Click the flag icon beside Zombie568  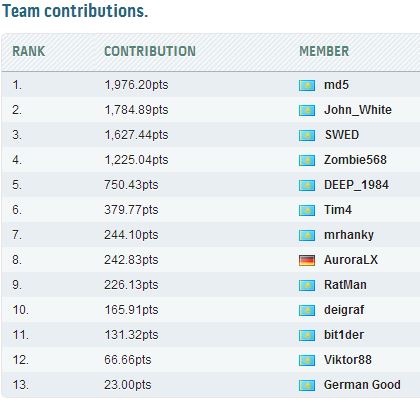[307, 160]
